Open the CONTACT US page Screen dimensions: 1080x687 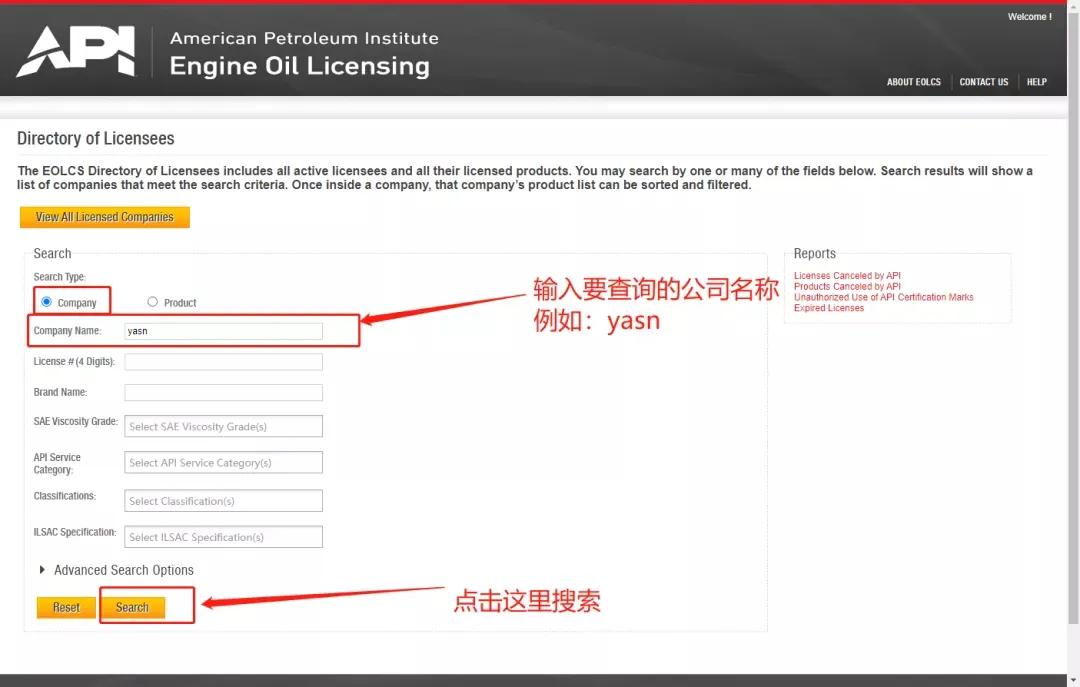pos(983,82)
